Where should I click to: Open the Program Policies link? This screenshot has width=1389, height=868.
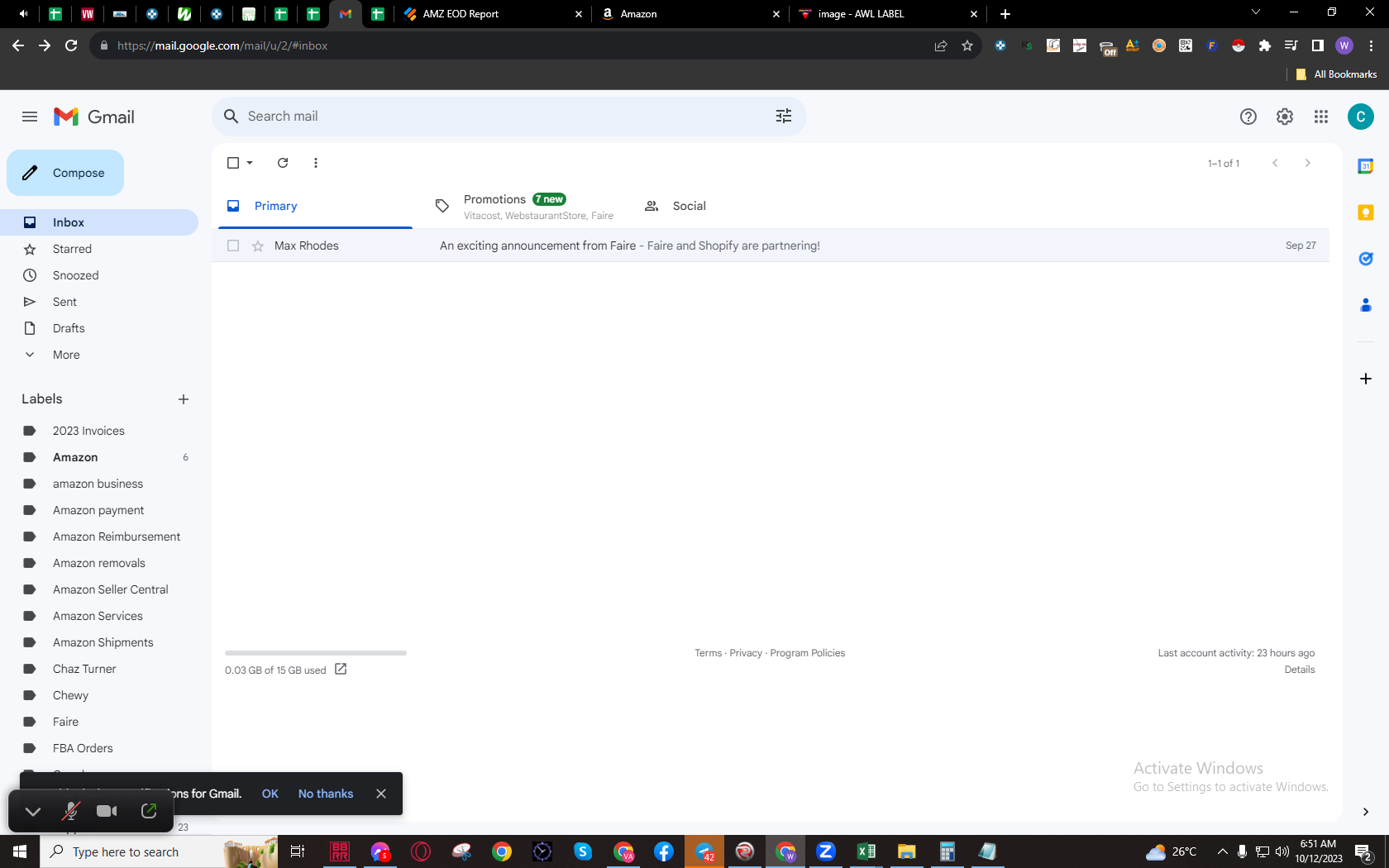pyautogui.click(x=808, y=653)
